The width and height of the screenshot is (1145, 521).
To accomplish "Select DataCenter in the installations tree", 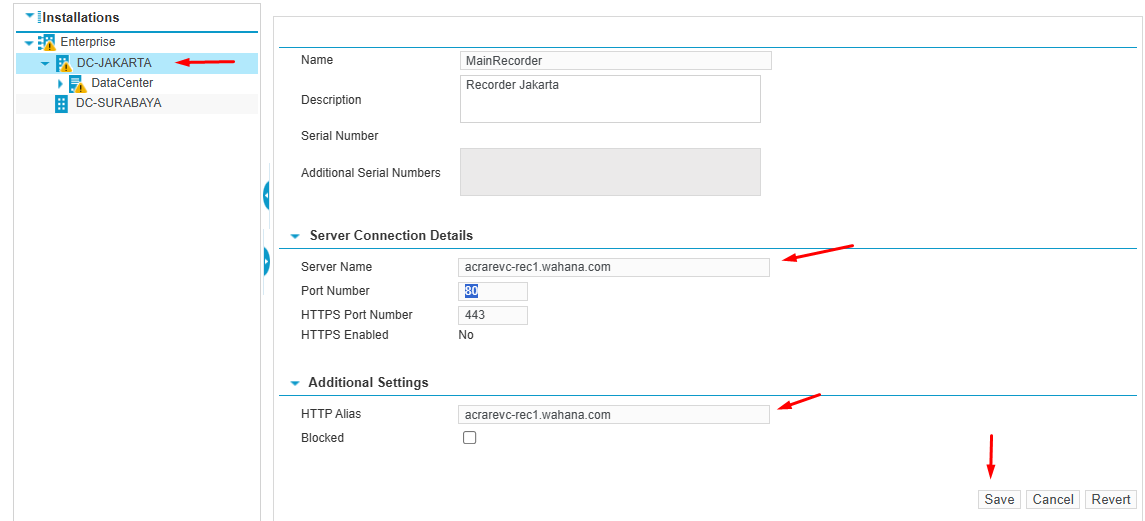I will (122, 83).
